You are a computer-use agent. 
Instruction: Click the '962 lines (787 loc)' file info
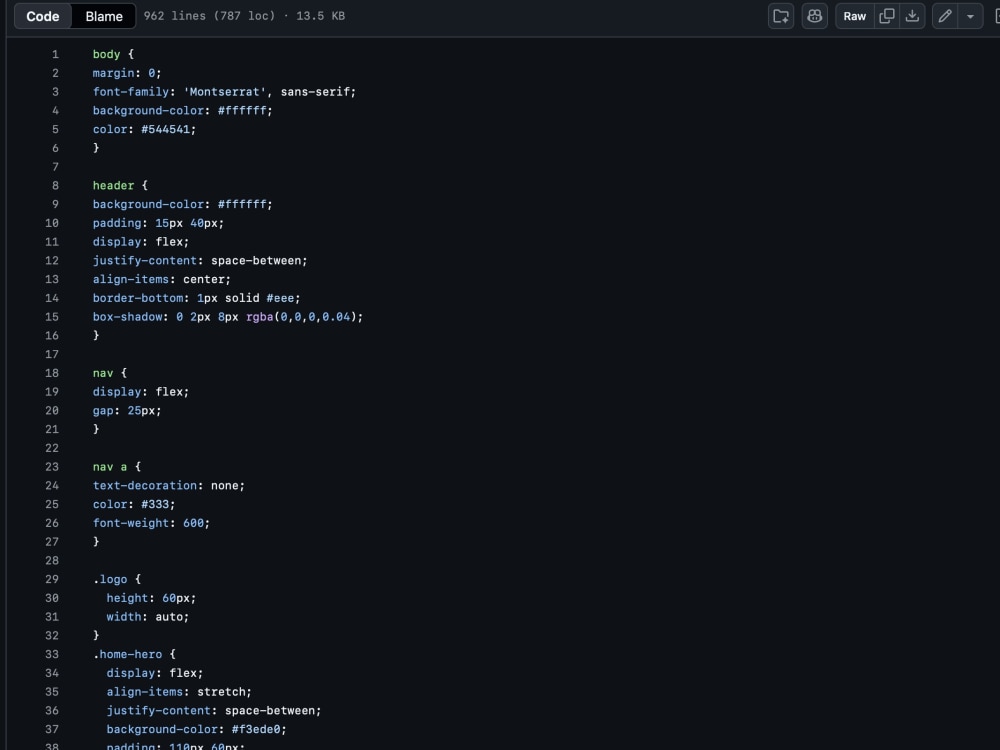click(209, 16)
